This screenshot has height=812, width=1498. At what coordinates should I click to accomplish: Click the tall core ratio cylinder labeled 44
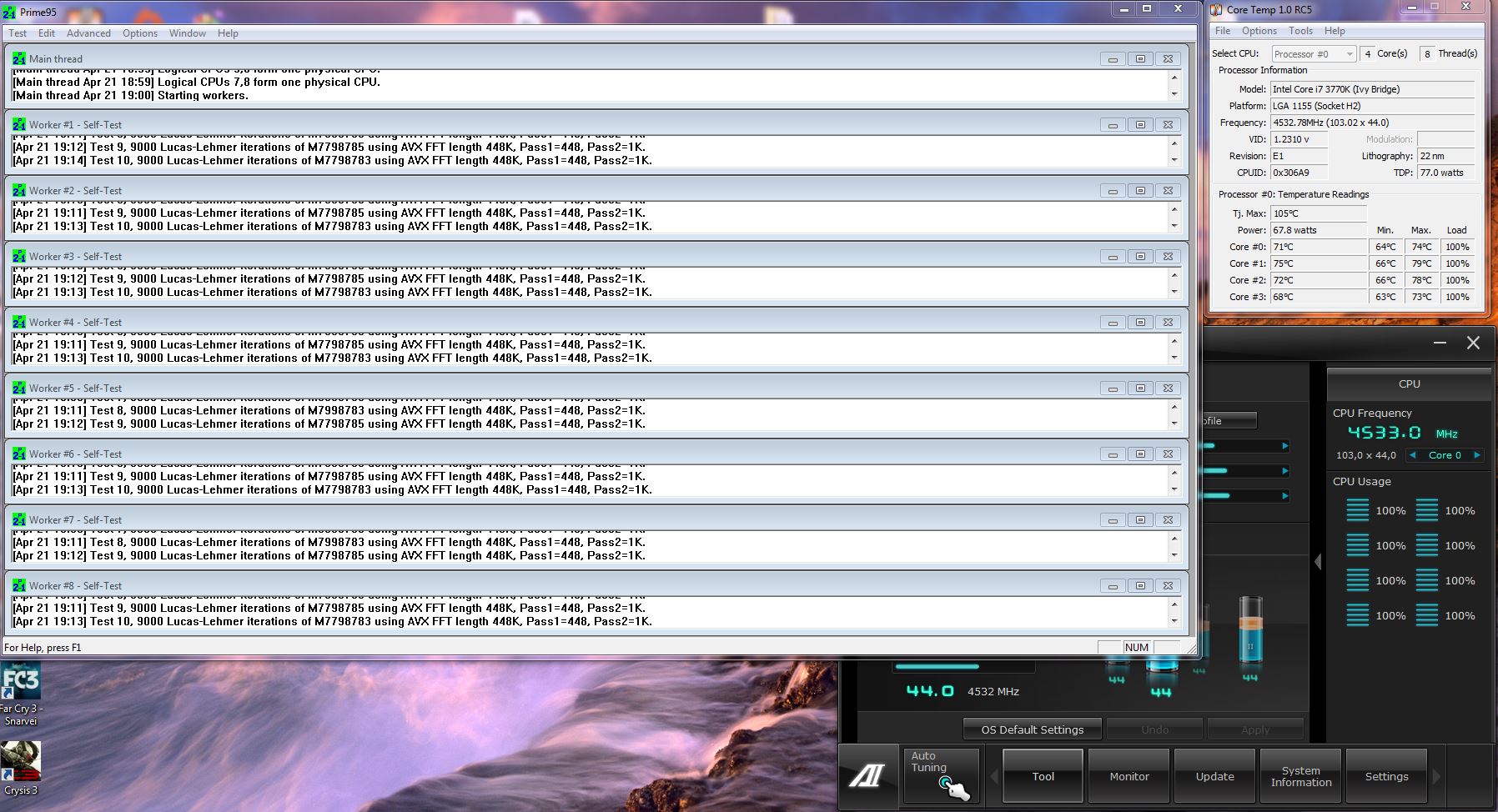point(1250,630)
